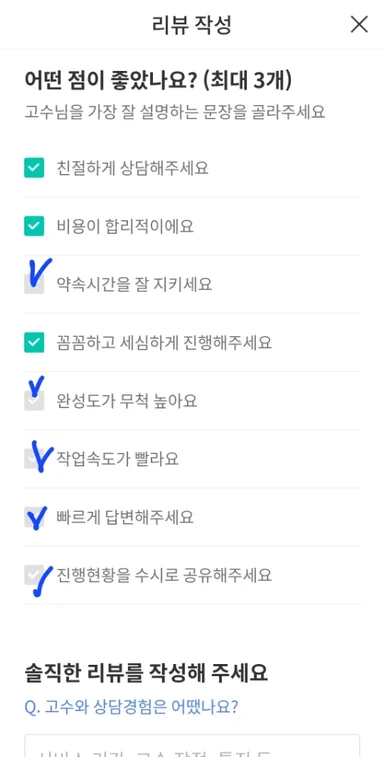Click the 리뷰 작성 title

[192, 25]
